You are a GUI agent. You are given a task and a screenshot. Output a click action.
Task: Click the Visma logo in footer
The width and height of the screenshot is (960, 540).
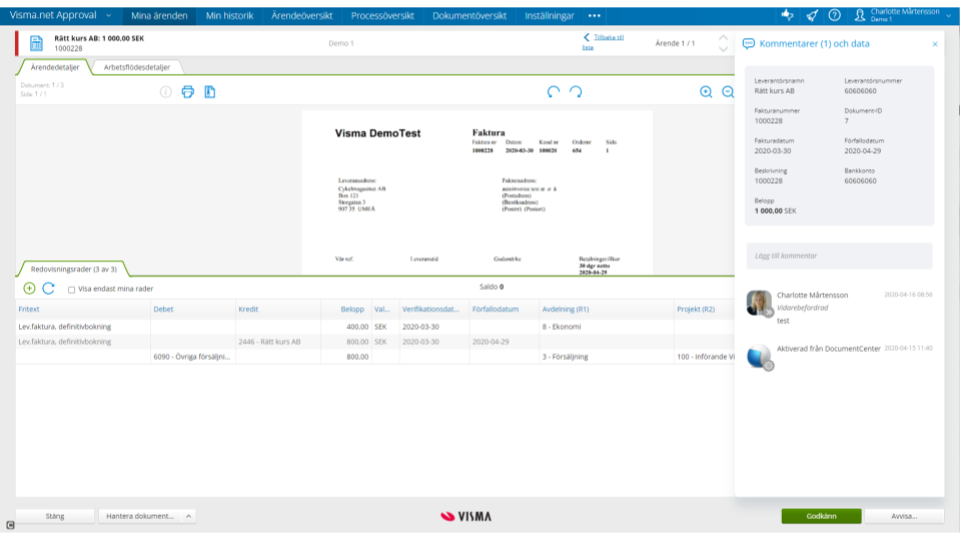click(466, 516)
